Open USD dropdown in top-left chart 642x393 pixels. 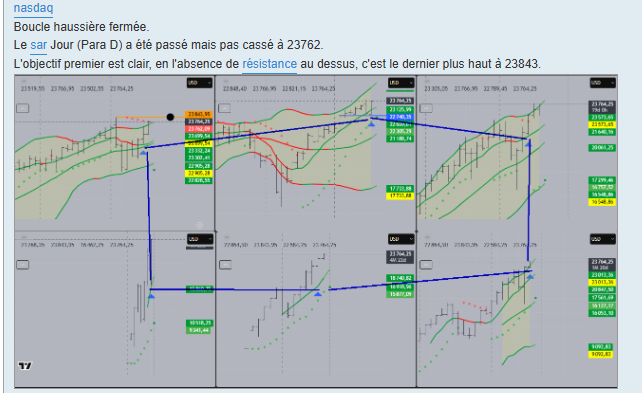199,83
